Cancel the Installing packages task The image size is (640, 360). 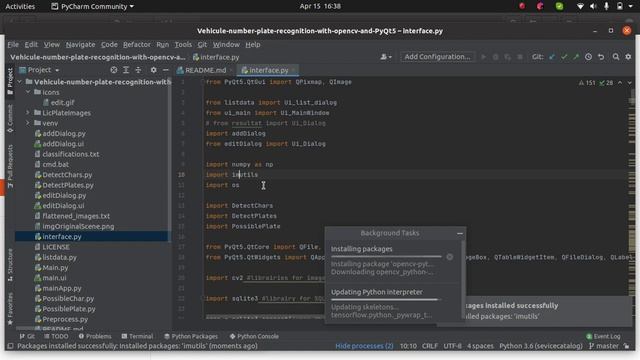click(x=449, y=257)
